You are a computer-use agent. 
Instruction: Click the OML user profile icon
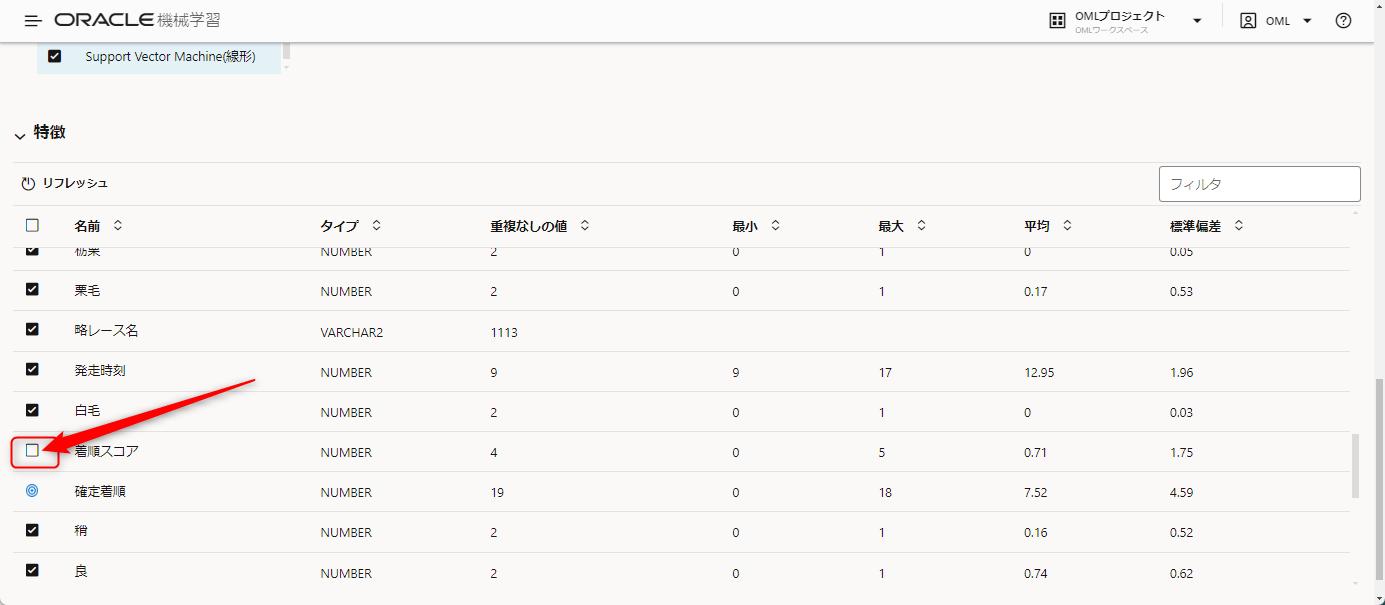pos(1248,21)
